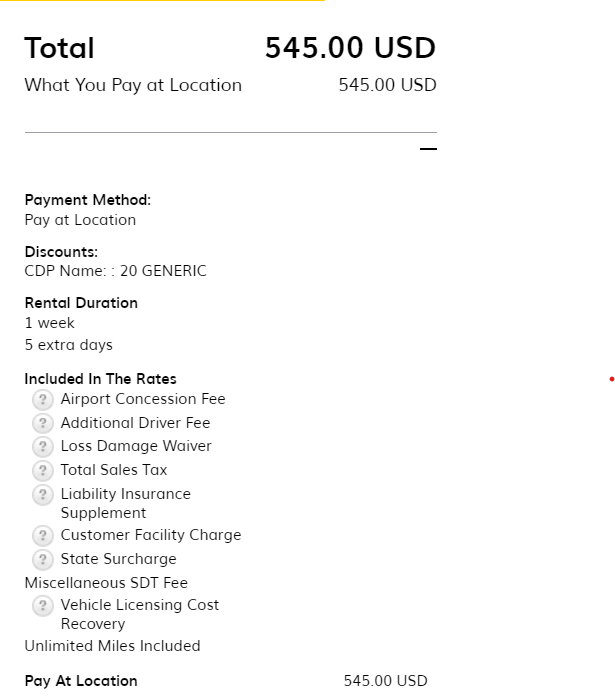Click the Payment Method heading
This screenshot has width=615, height=700.
[88, 200]
